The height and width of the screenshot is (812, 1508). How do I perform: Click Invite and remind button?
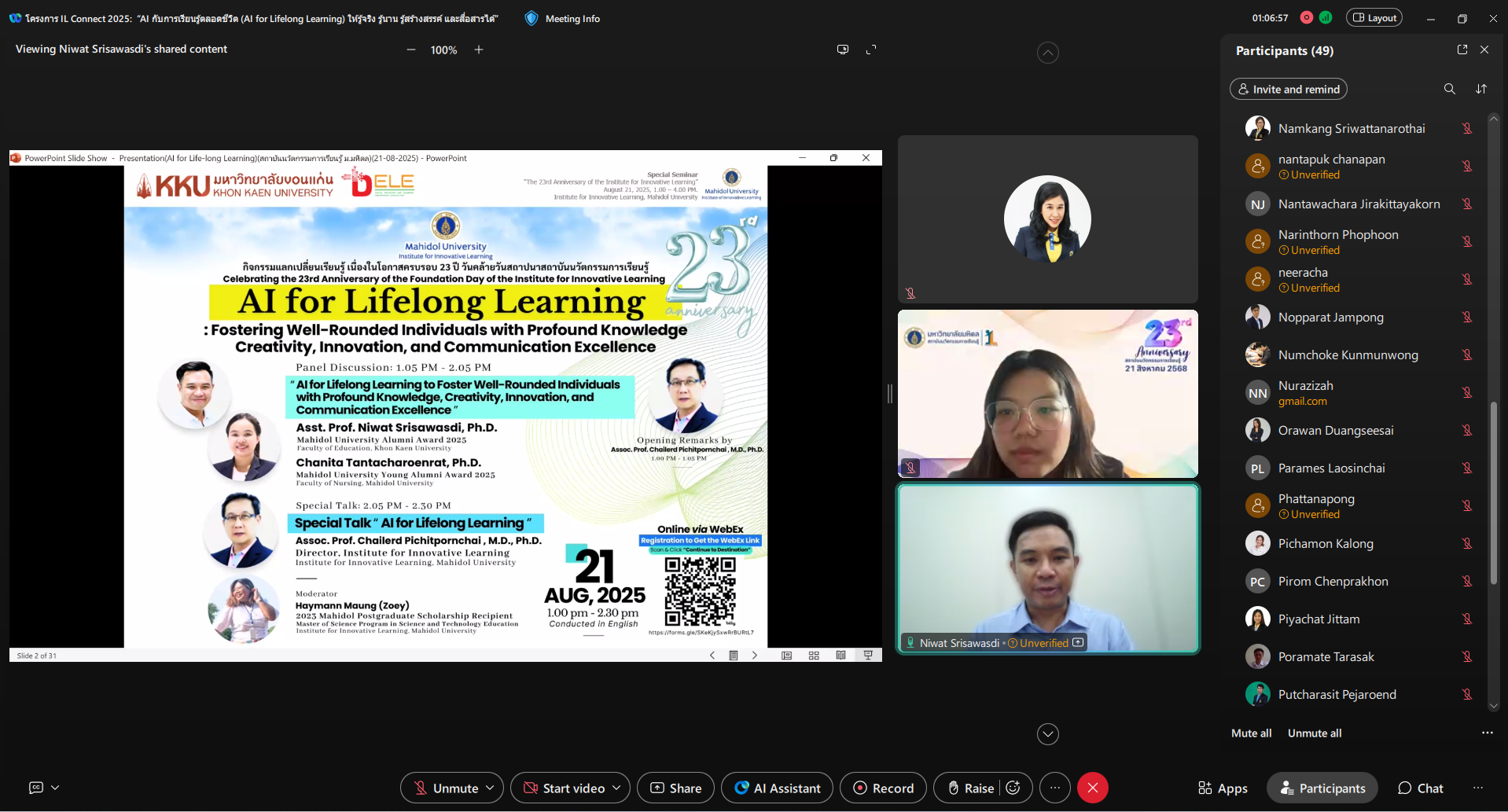point(1288,89)
